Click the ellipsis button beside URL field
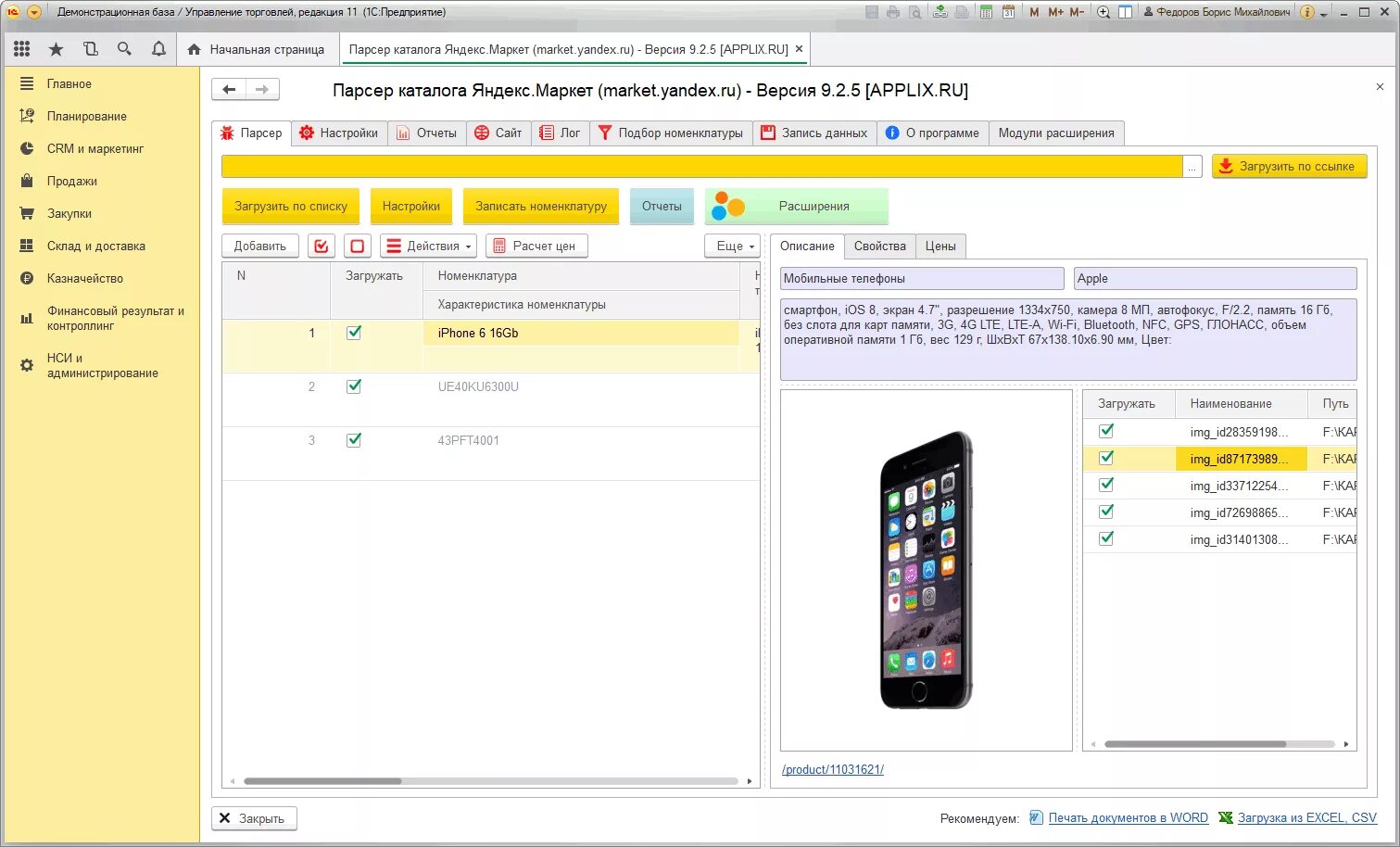 tap(1192, 167)
